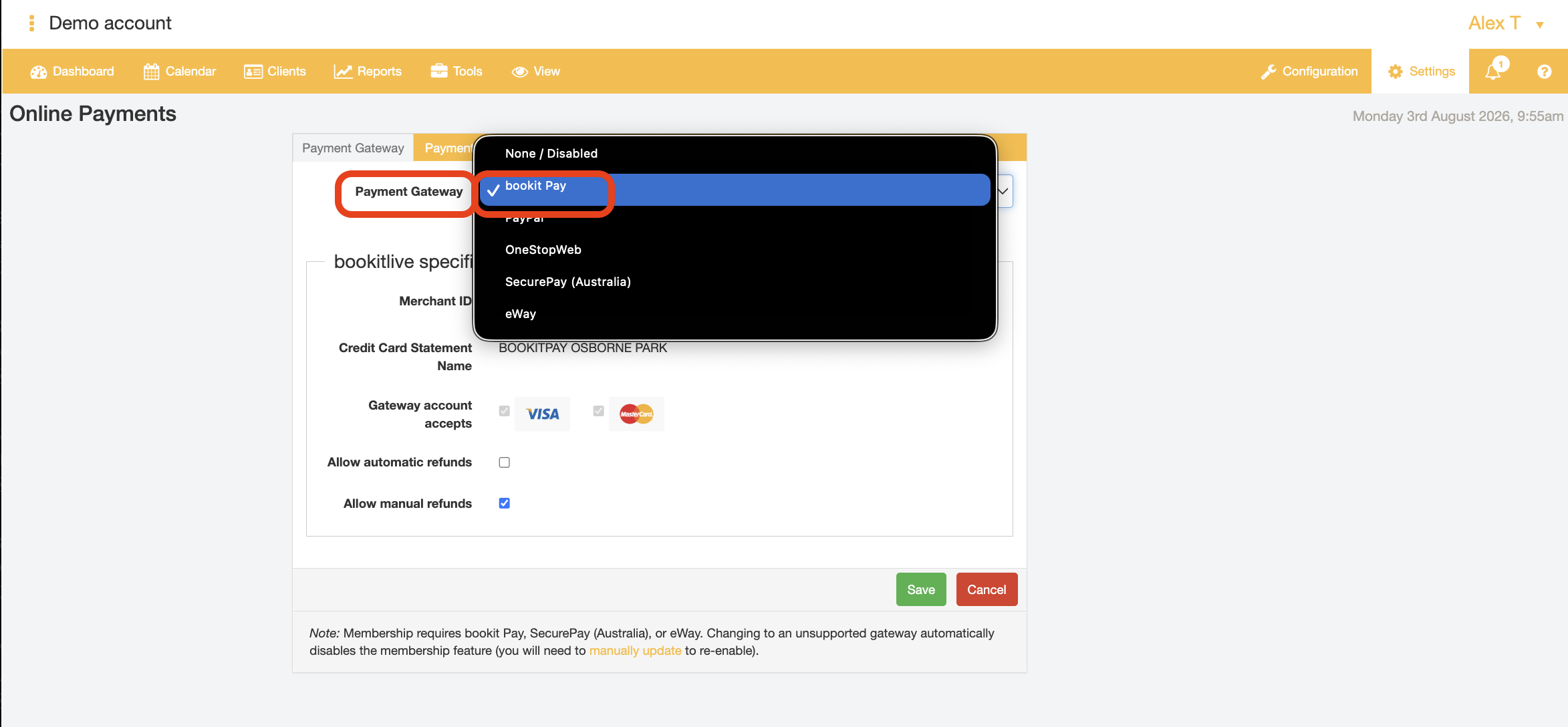
Task: Select SecurePay (Australia) option
Action: [735, 282]
